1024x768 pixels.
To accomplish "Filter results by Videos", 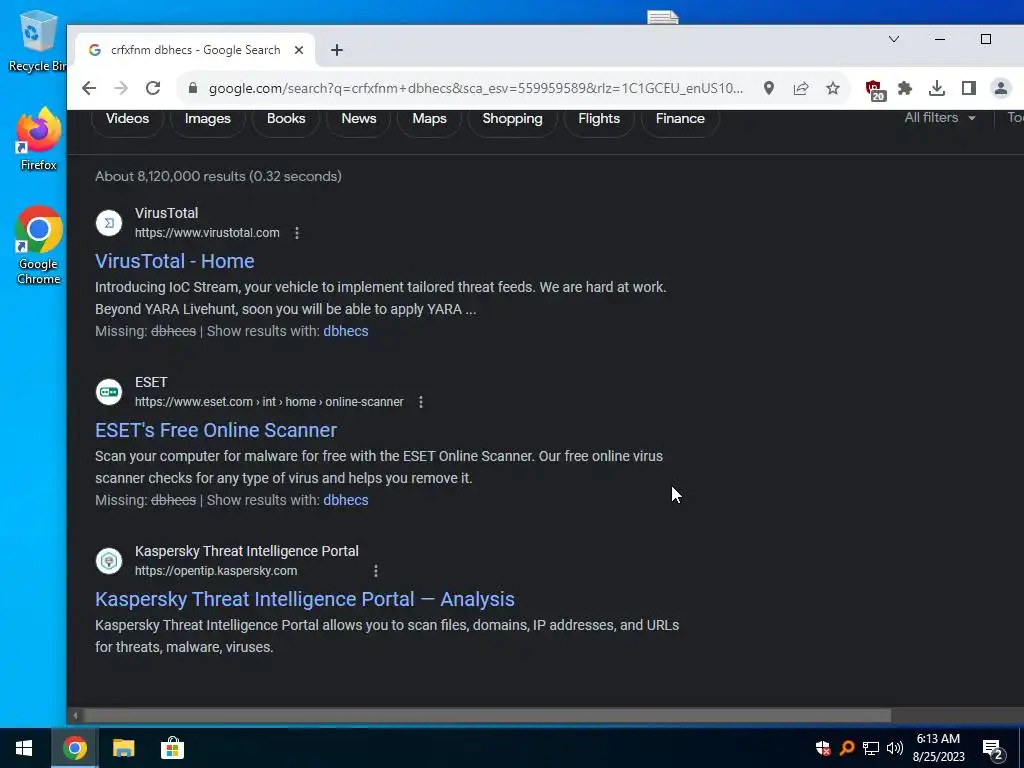I will (127, 119).
